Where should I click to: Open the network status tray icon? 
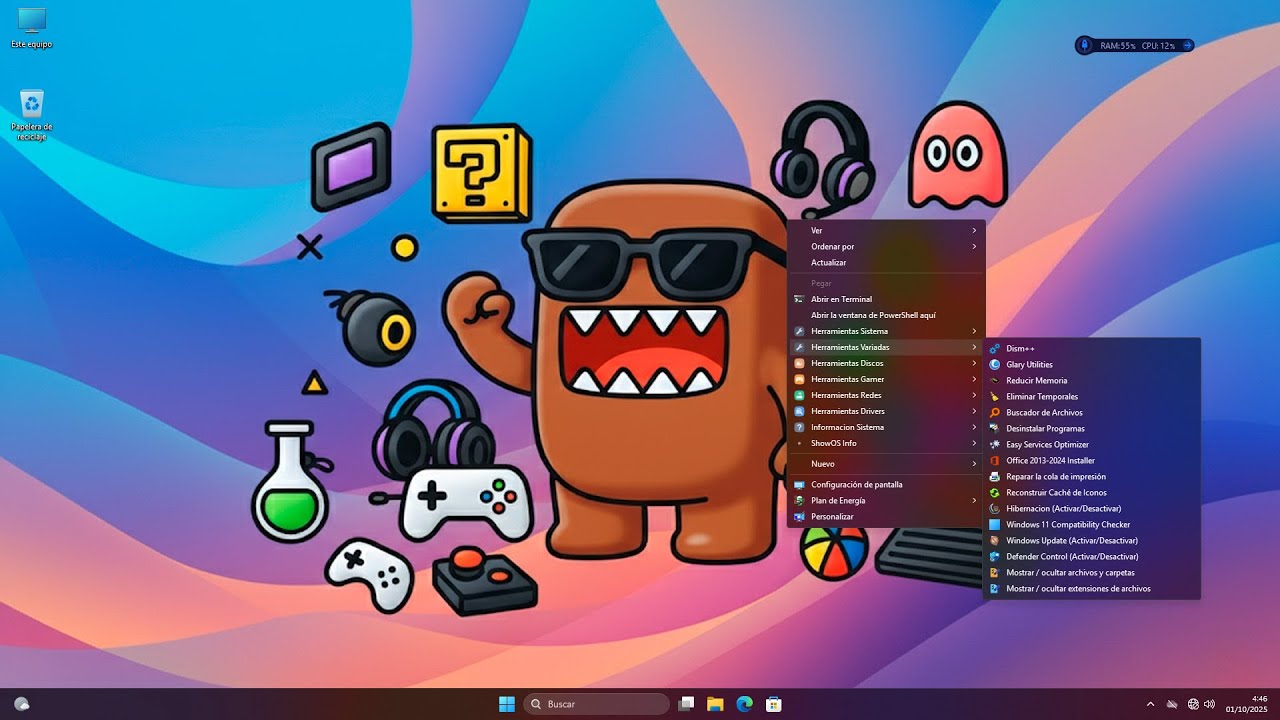[x=1193, y=704]
